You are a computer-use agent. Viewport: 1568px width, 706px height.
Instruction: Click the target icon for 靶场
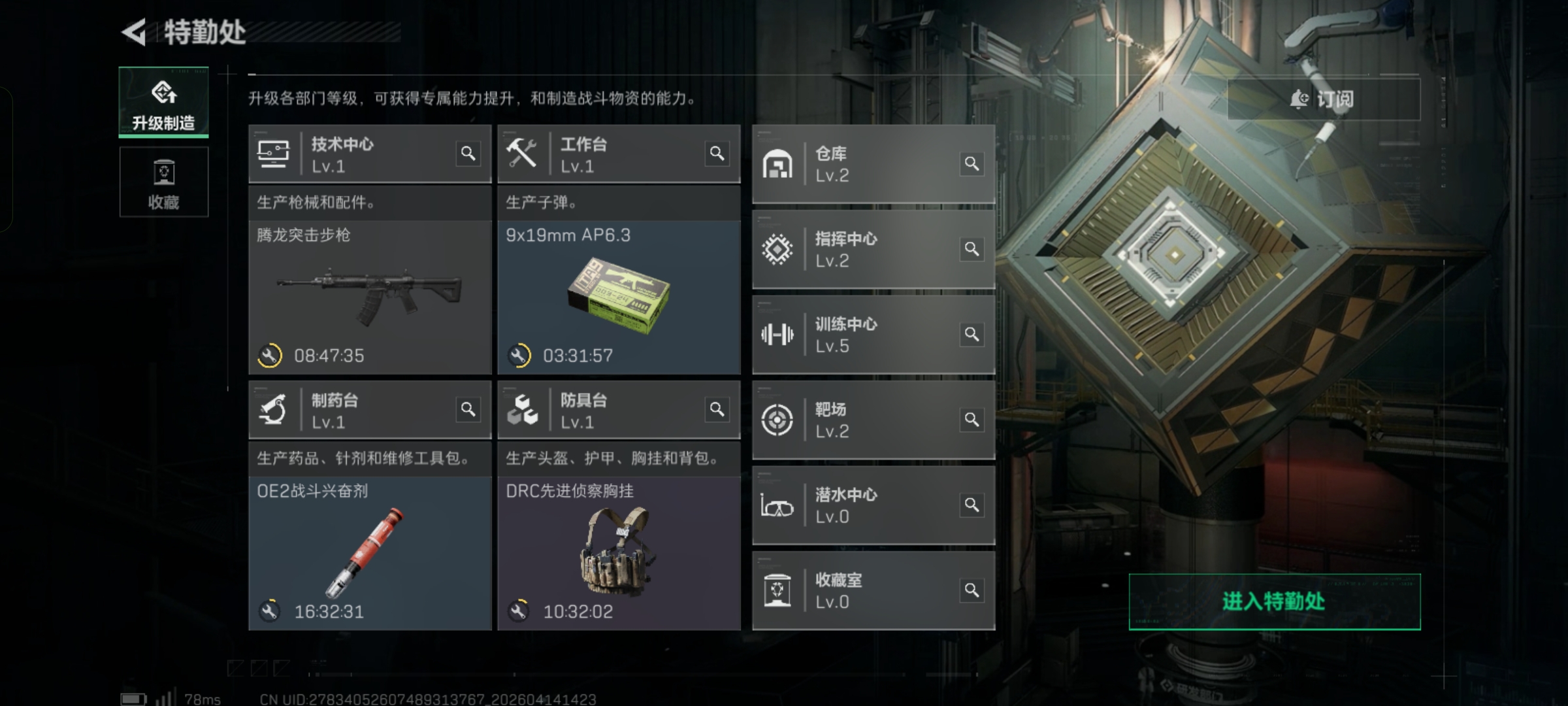pyautogui.click(x=777, y=420)
